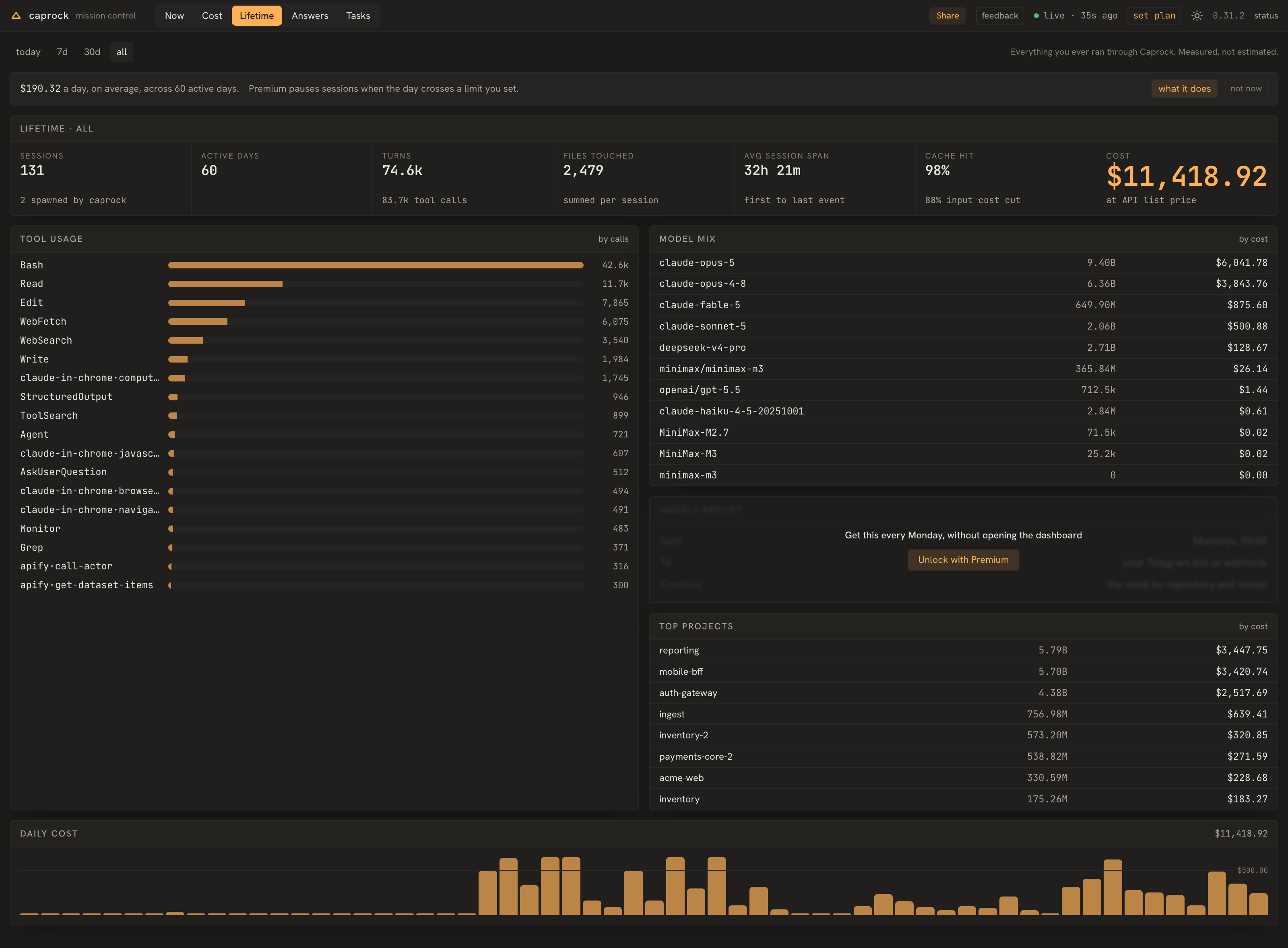
Task: Click the apify·call-actor tool label
Action: point(66,567)
